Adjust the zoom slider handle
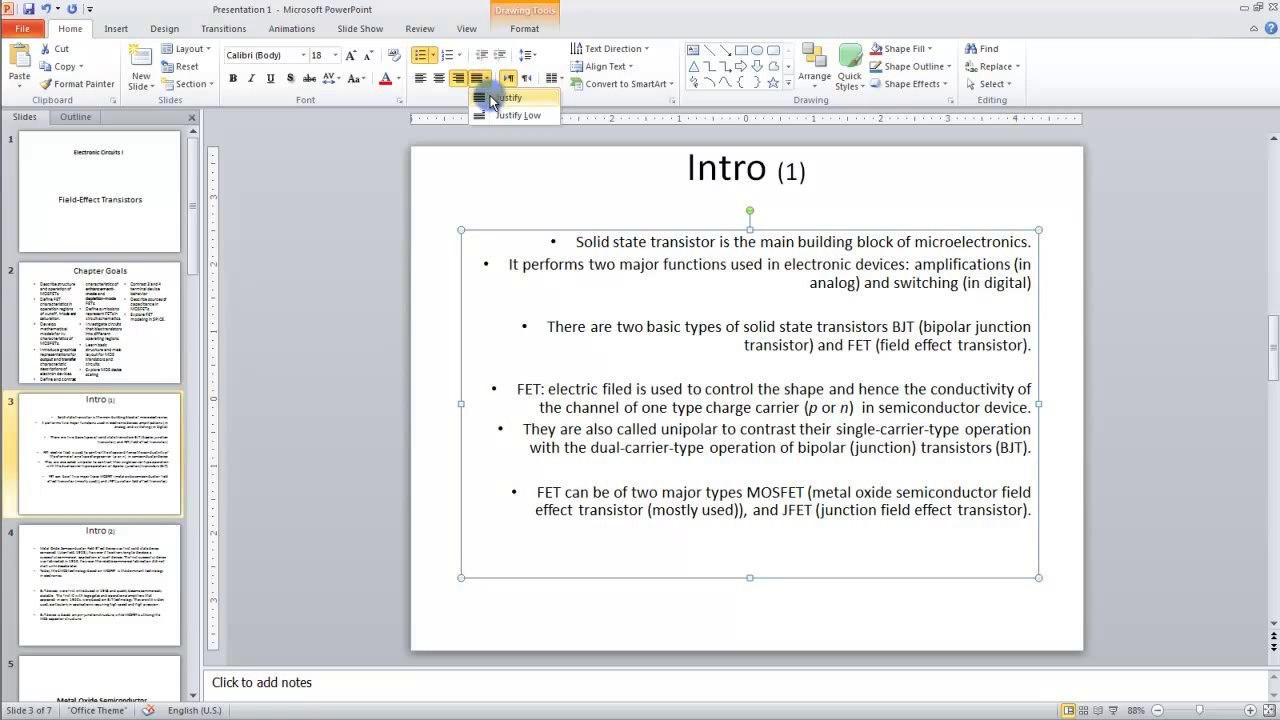The height and width of the screenshot is (720, 1280). (x=1199, y=710)
